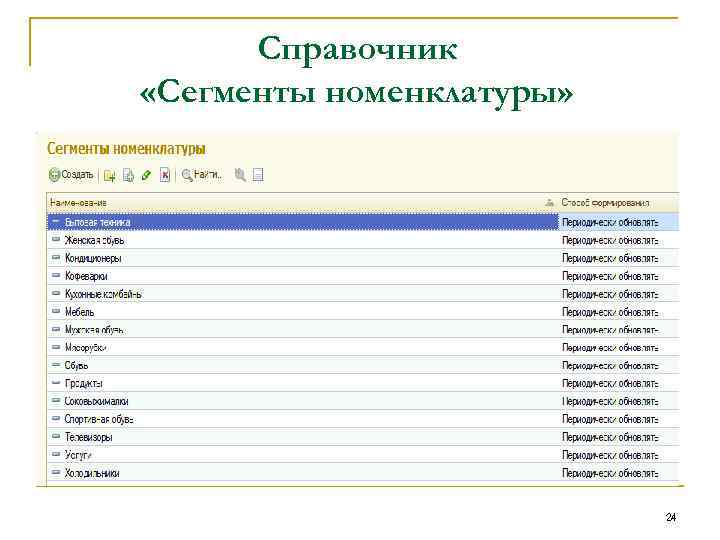
Task: Select the Продукты row
Action: pyautogui.click(x=363, y=383)
